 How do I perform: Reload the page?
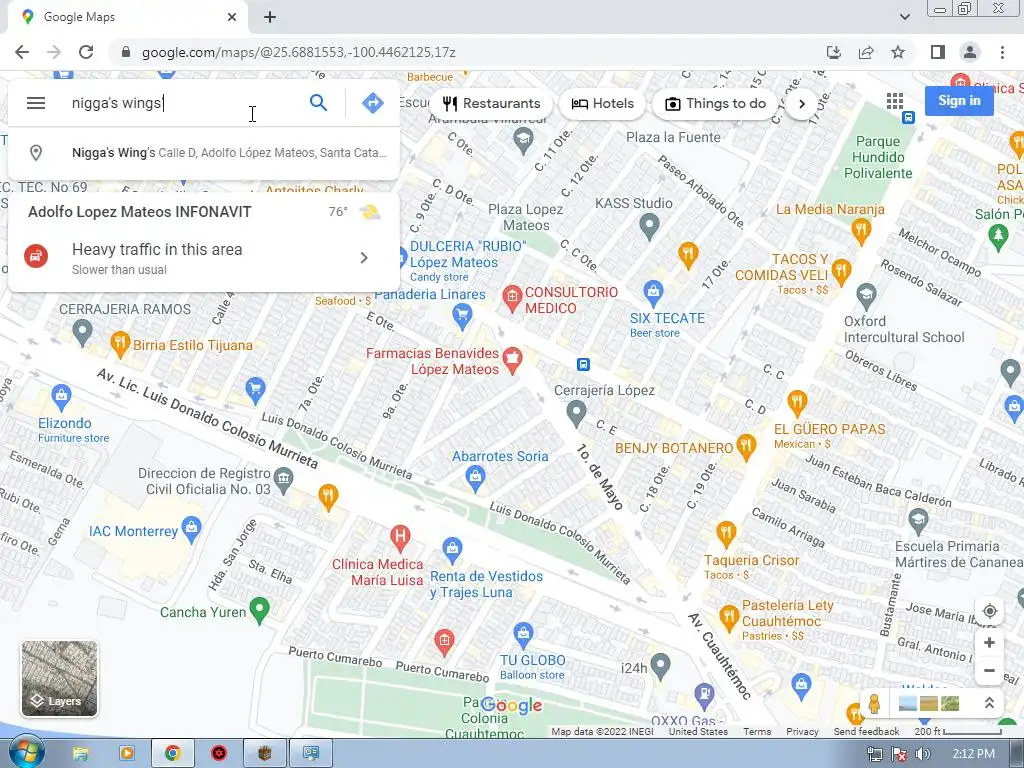tap(86, 52)
